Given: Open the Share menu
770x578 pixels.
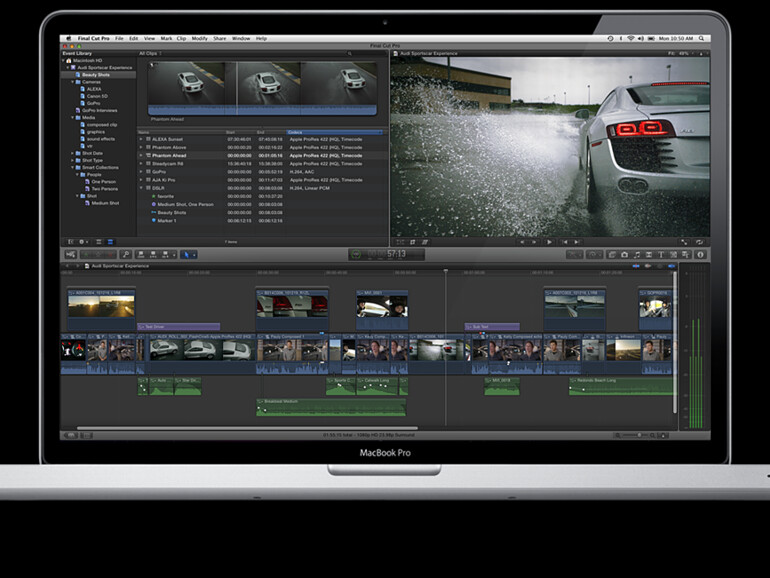Looking at the screenshot, I should pyautogui.click(x=222, y=38).
